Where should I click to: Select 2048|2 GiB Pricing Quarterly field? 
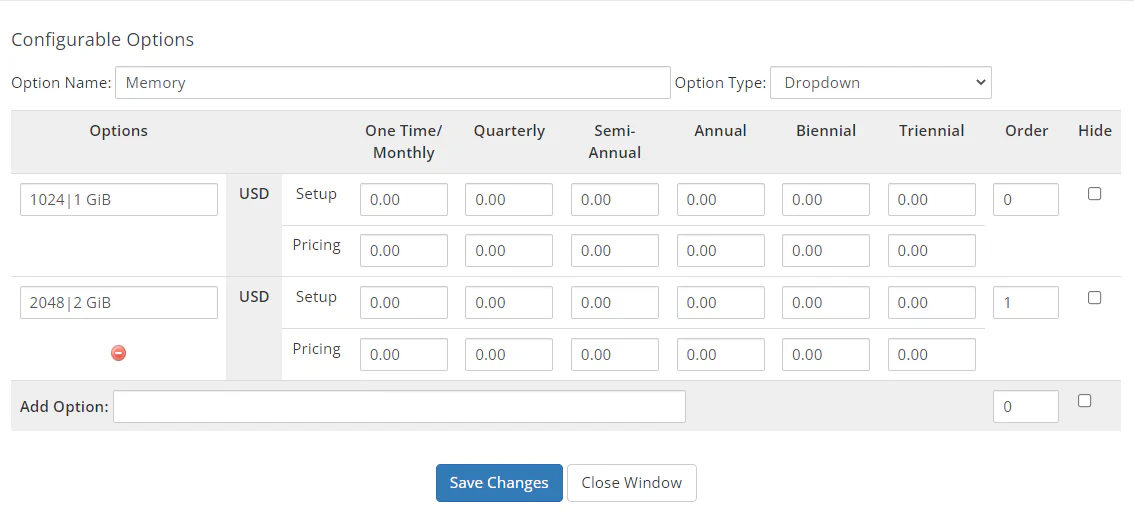click(x=509, y=354)
